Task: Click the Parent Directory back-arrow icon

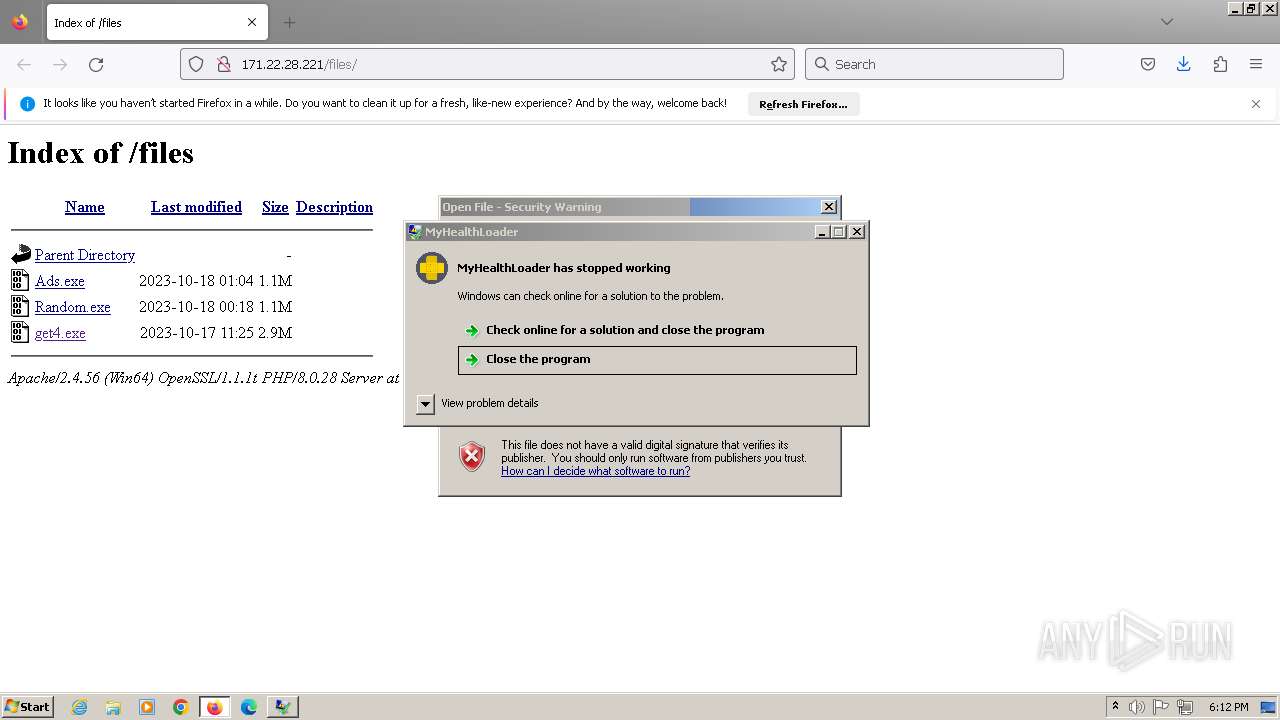Action: click(21, 255)
